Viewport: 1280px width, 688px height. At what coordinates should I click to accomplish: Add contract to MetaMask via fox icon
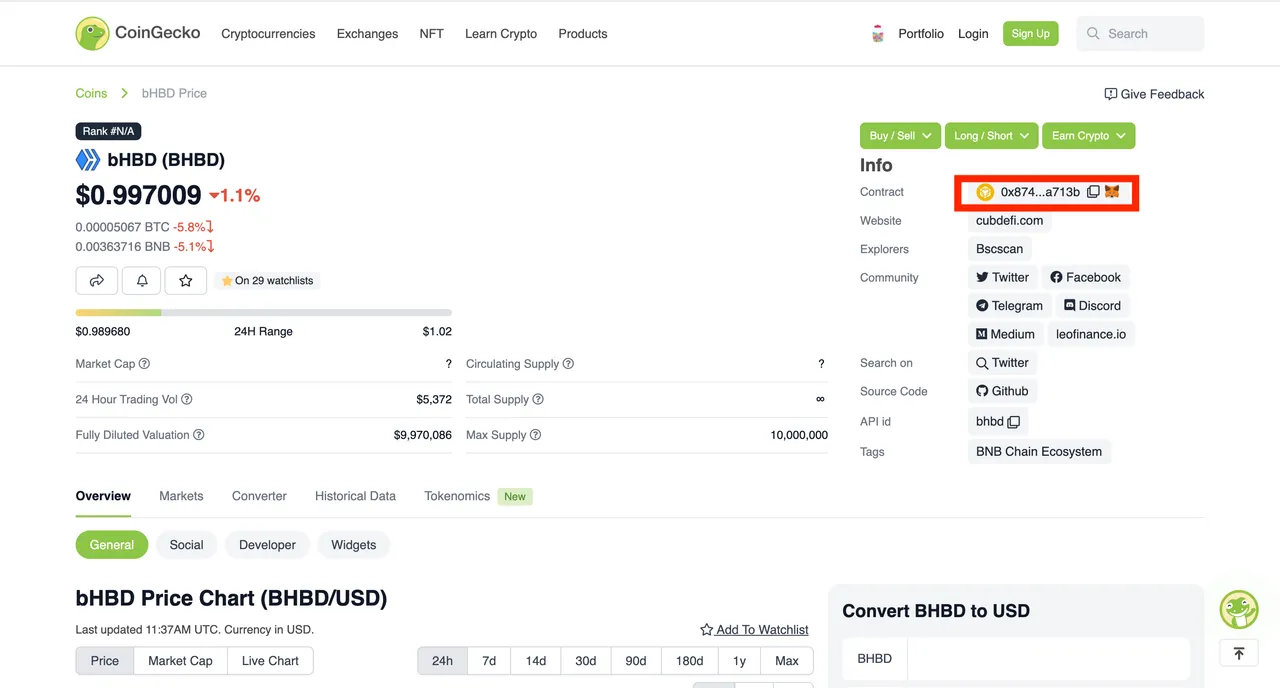click(1112, 191)
